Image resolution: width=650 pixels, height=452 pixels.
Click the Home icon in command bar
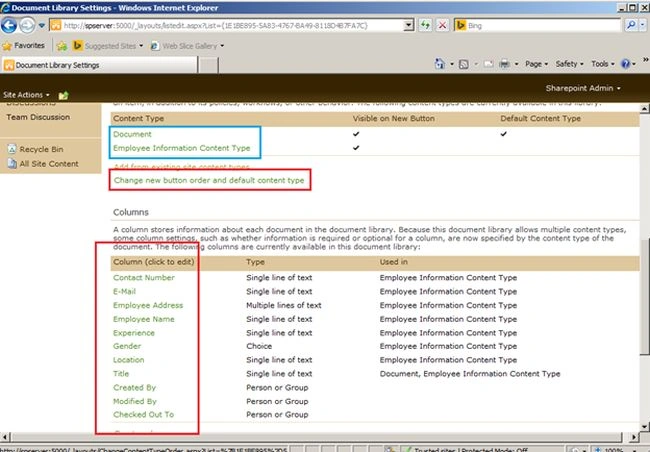(439, 64)
